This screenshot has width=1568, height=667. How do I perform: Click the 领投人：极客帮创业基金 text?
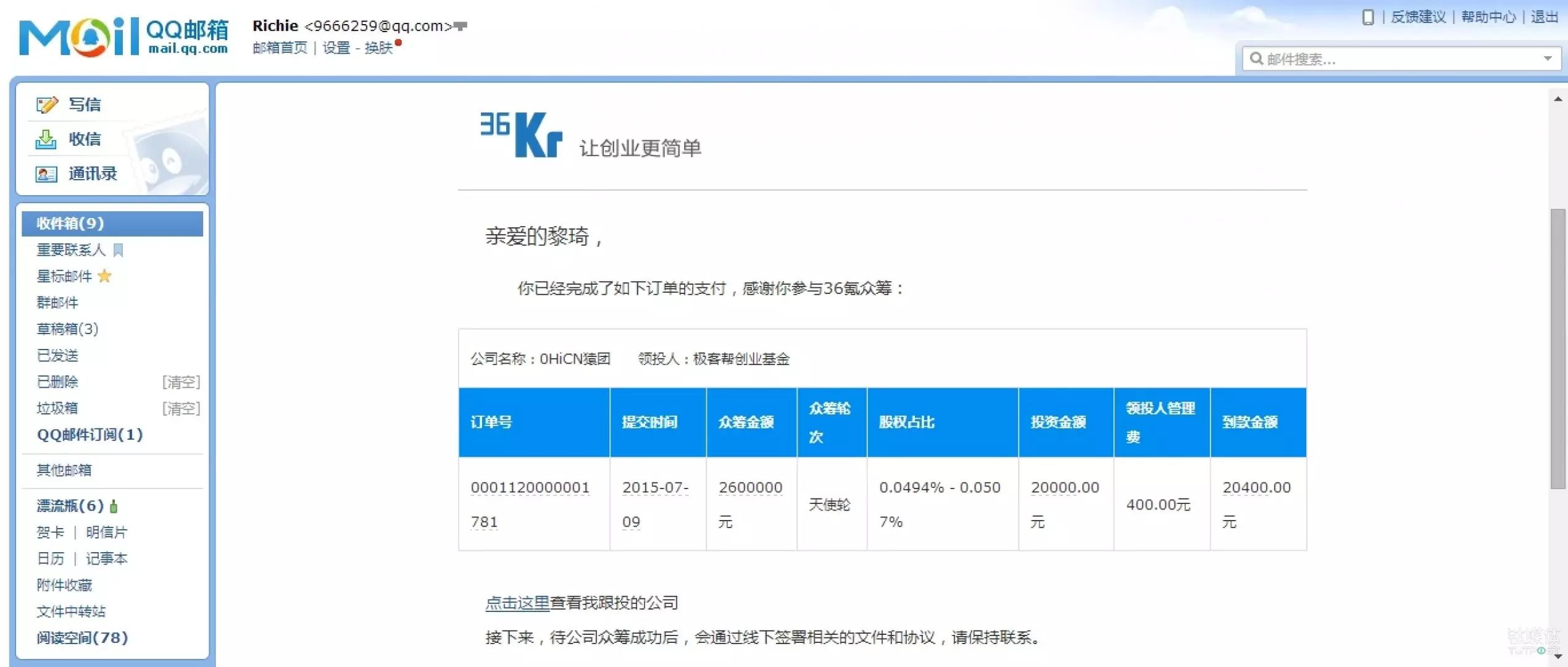(x=714, y=359)
